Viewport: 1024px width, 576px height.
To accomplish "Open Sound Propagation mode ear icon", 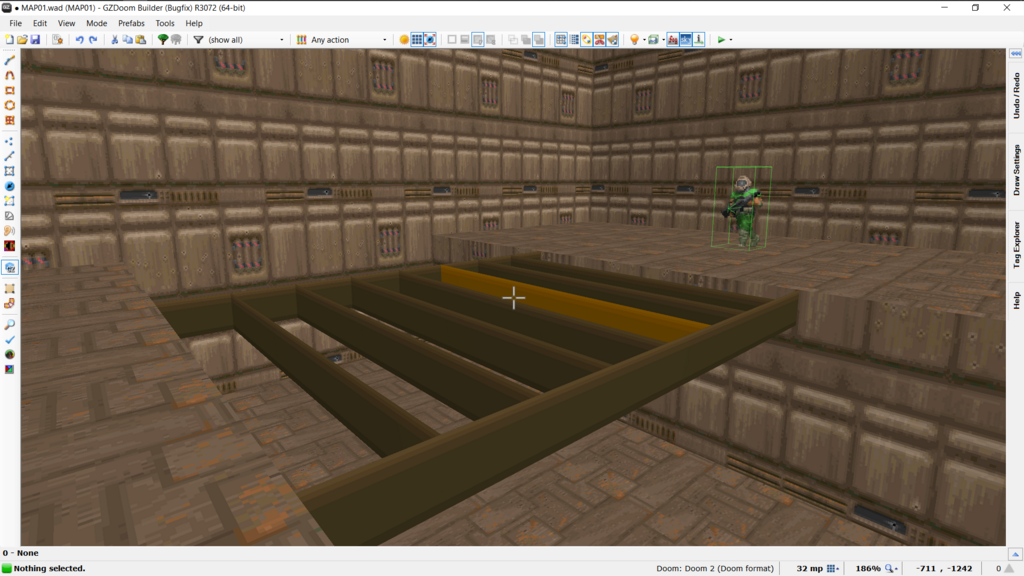I will click(10, 231).
